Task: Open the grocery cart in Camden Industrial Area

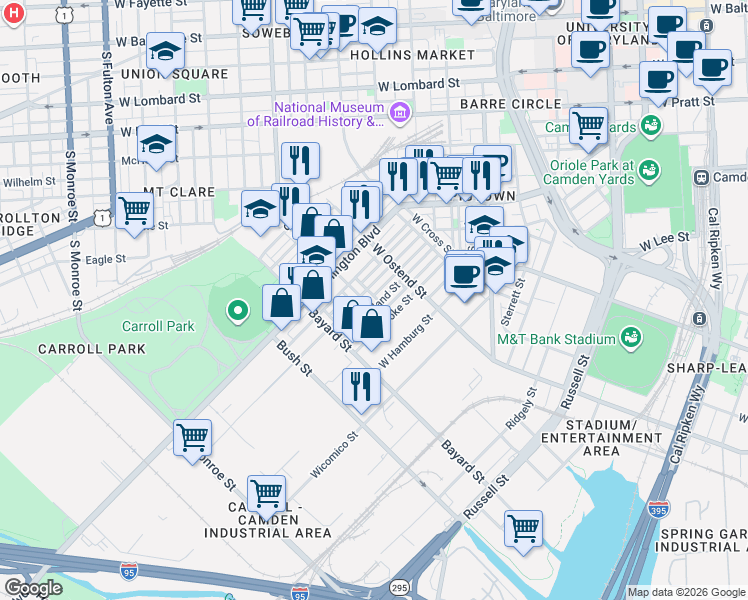Action: [267, 496]
